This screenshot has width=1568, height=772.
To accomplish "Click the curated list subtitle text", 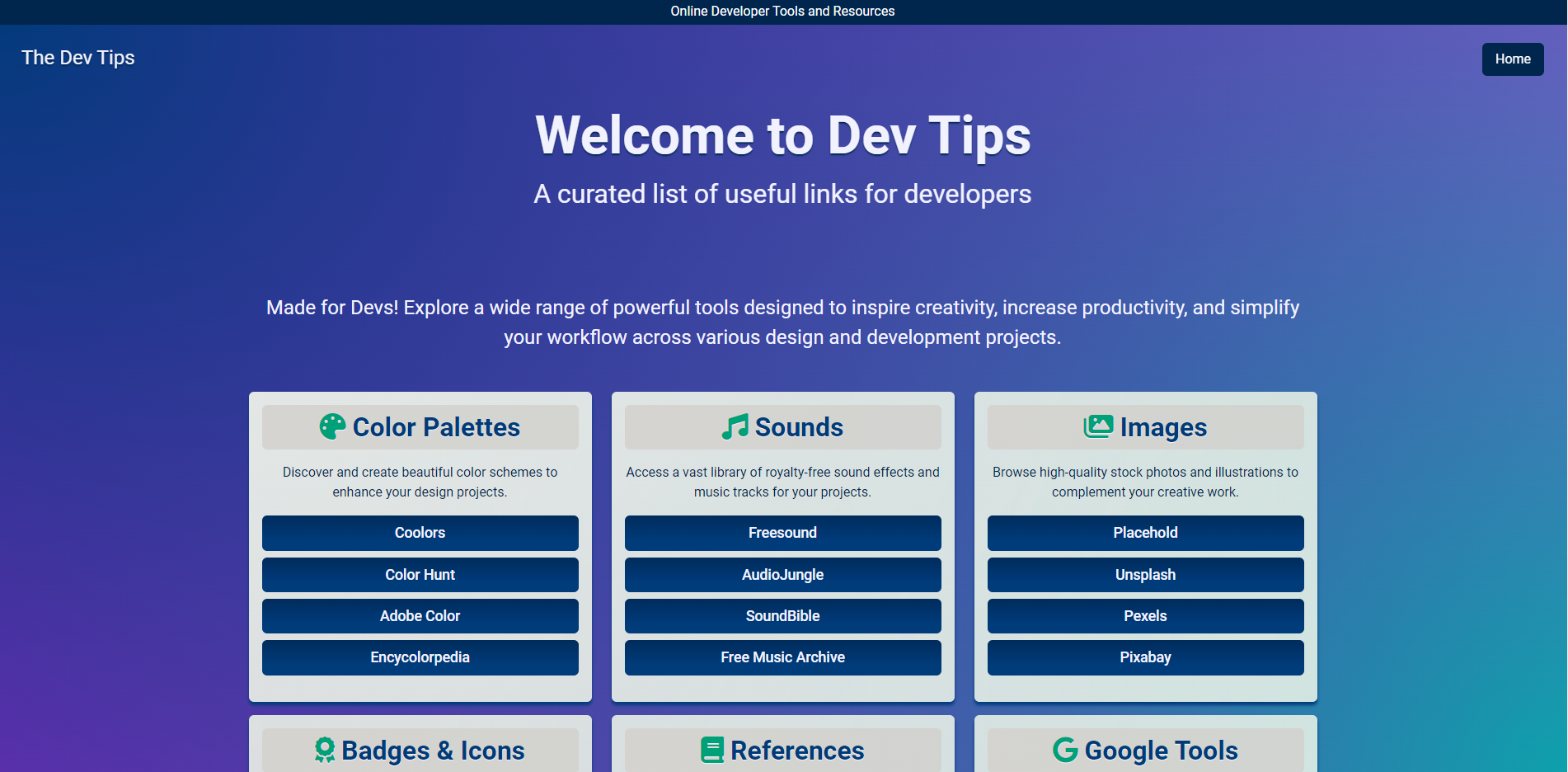I will [783, 194].
